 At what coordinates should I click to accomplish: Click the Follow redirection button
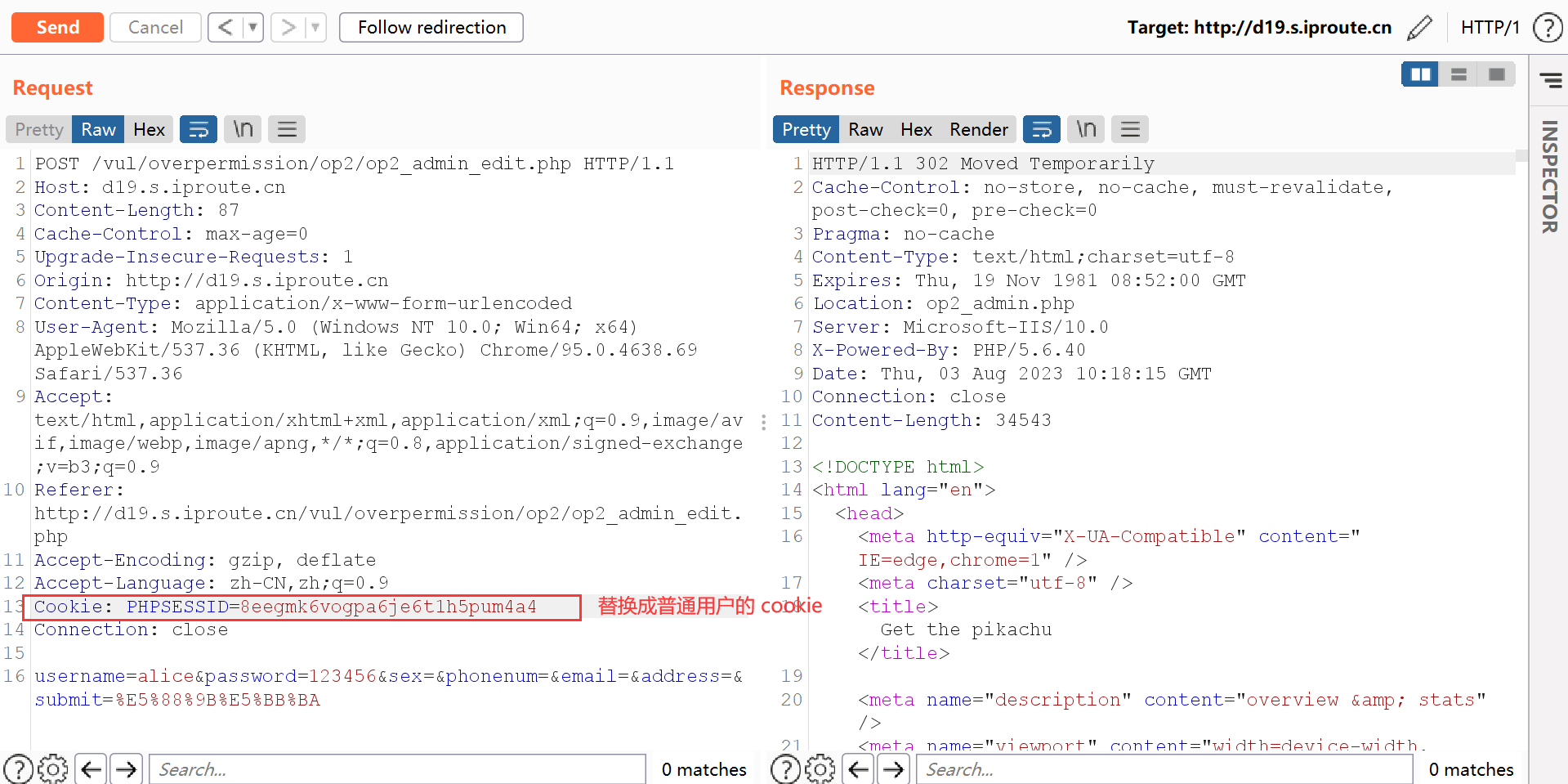pyautogui.click(x=431, y=27)
